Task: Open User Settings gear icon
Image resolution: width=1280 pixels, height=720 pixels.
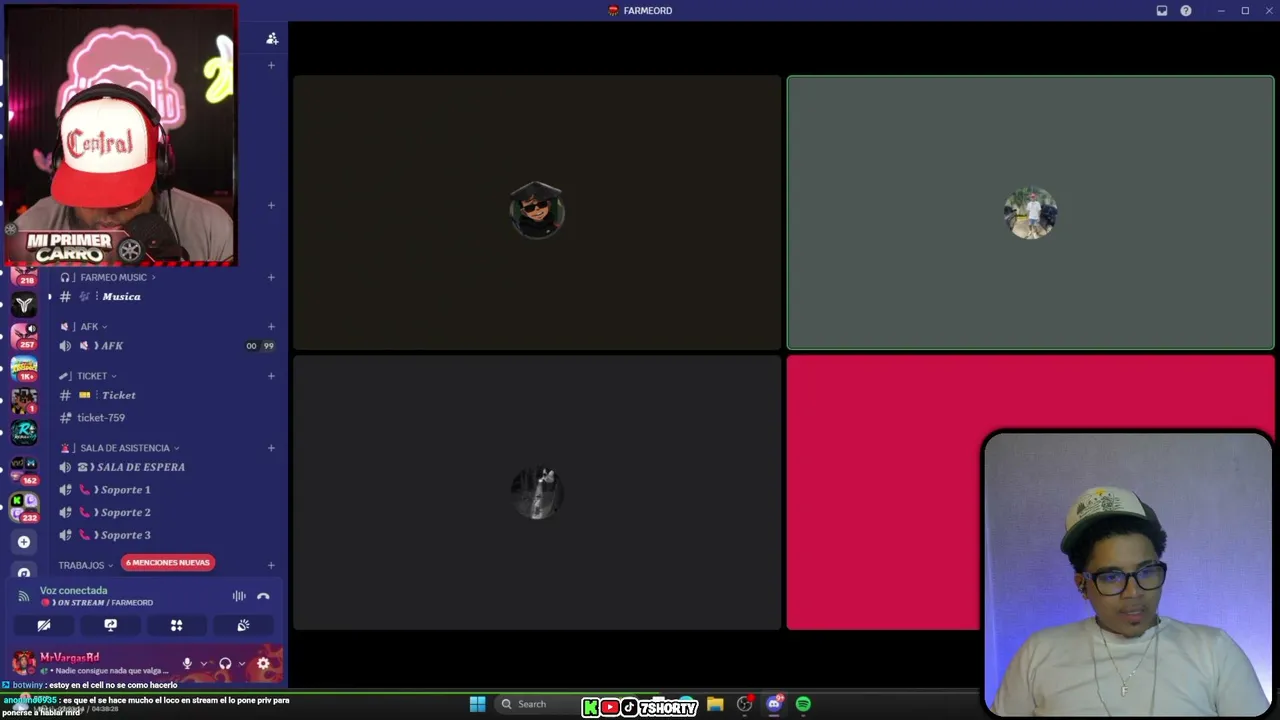Action: [x=263, y=663]
